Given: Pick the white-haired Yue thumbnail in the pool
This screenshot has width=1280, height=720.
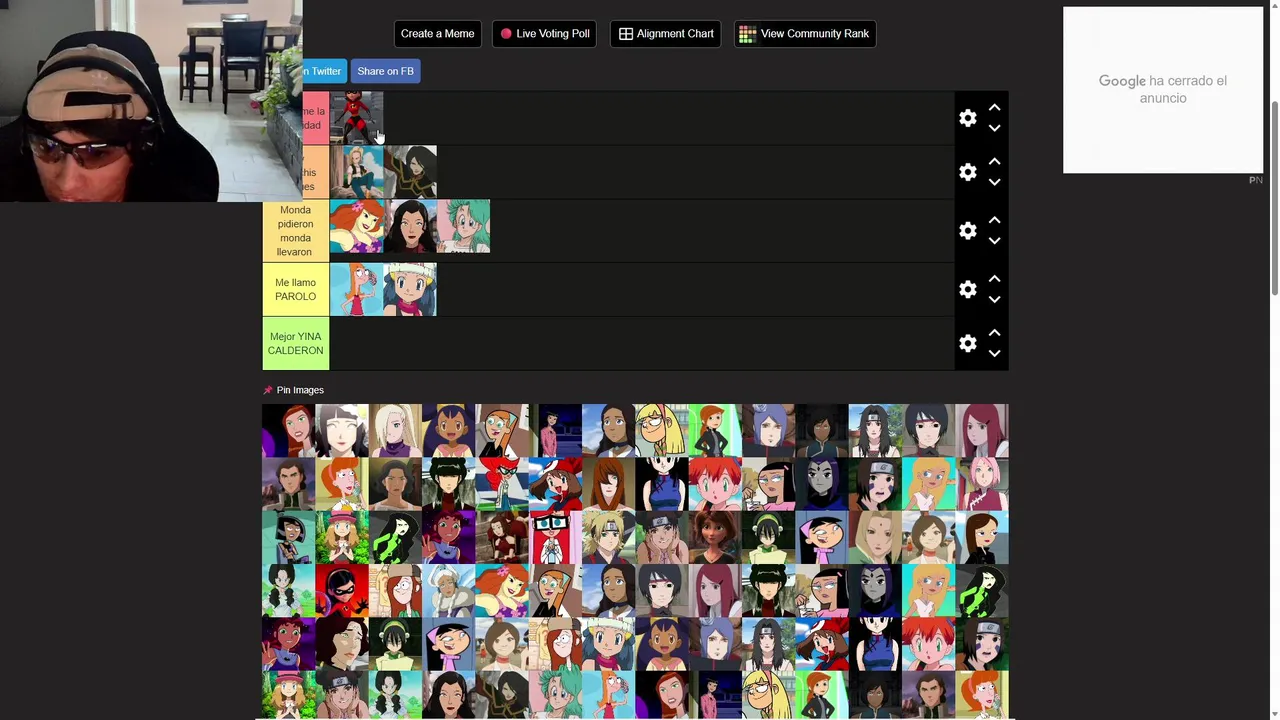Looking at the screenshot, I should point(448,591).
